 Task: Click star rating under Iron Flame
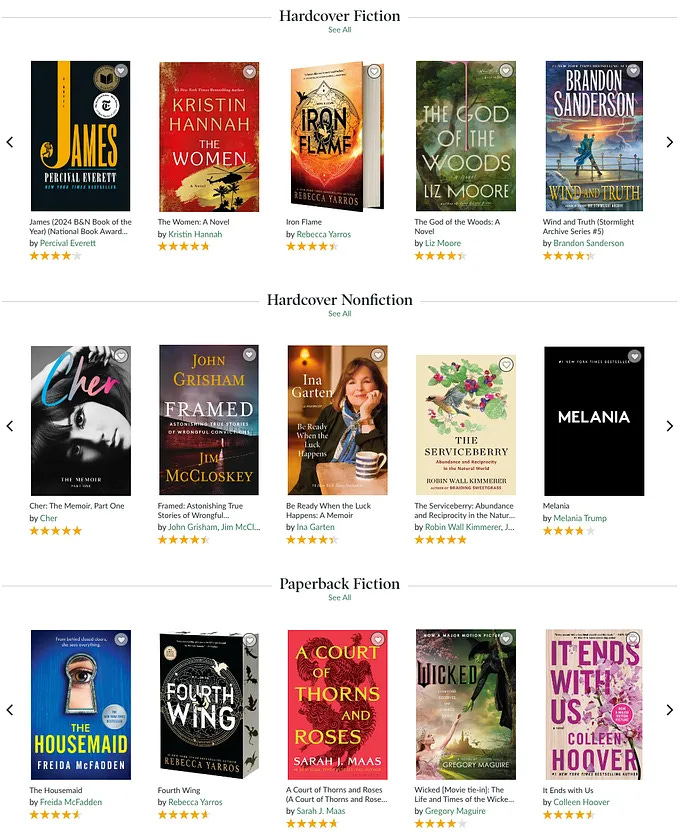[x=312, y=246]
